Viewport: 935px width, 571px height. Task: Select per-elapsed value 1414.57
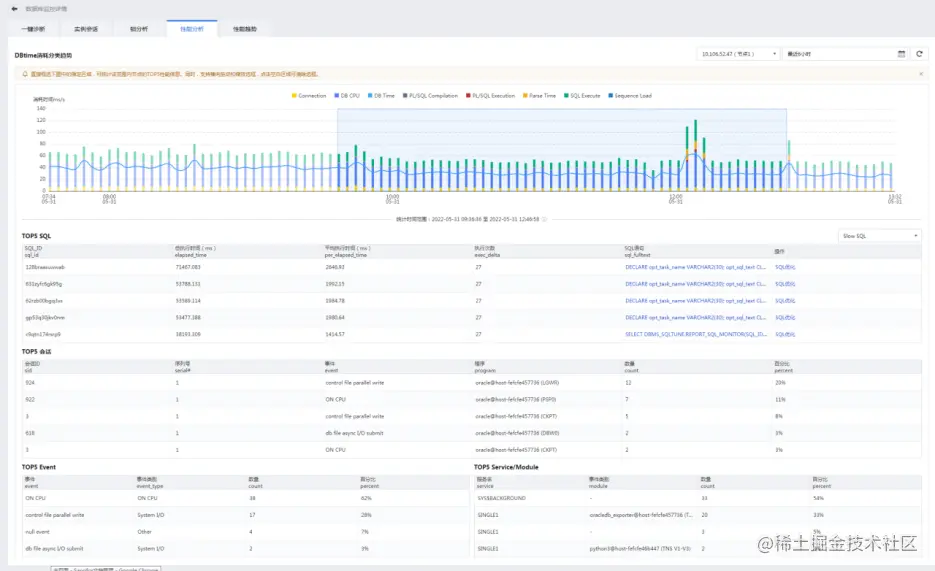tap(335, 334)
